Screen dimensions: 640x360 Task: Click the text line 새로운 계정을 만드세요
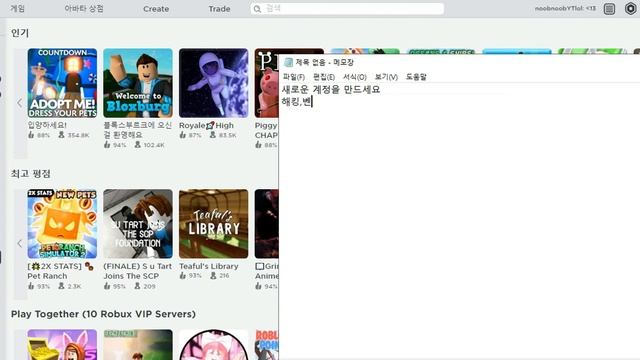(331, 89)
